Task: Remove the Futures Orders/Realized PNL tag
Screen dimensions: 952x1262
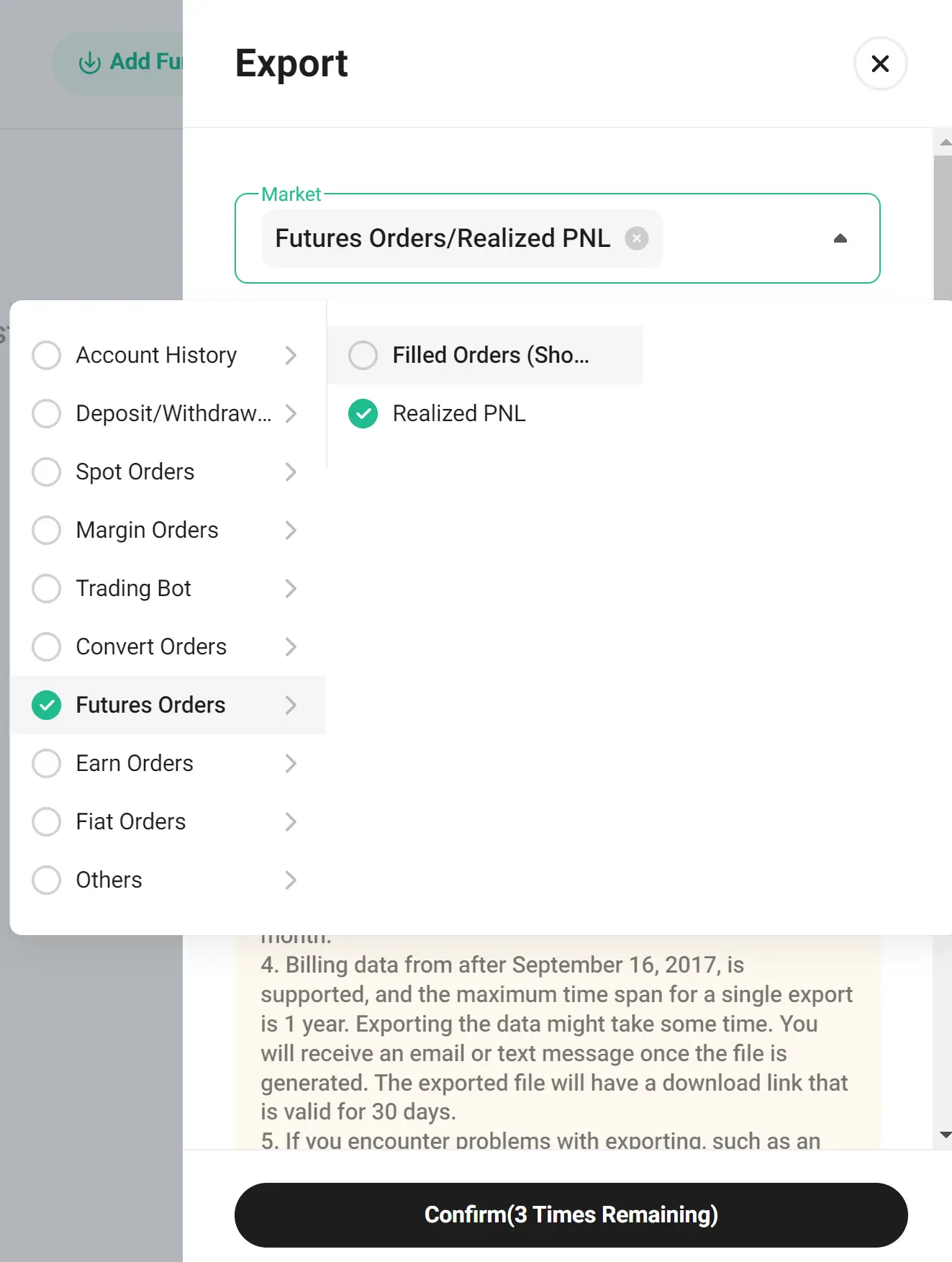Action: [636, 238]
